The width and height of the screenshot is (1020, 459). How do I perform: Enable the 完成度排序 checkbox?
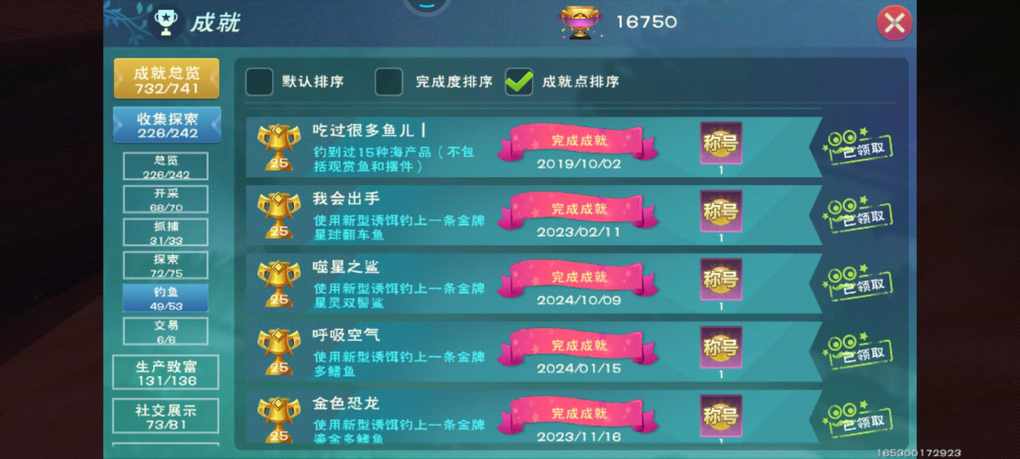click(x=389, y=82)
